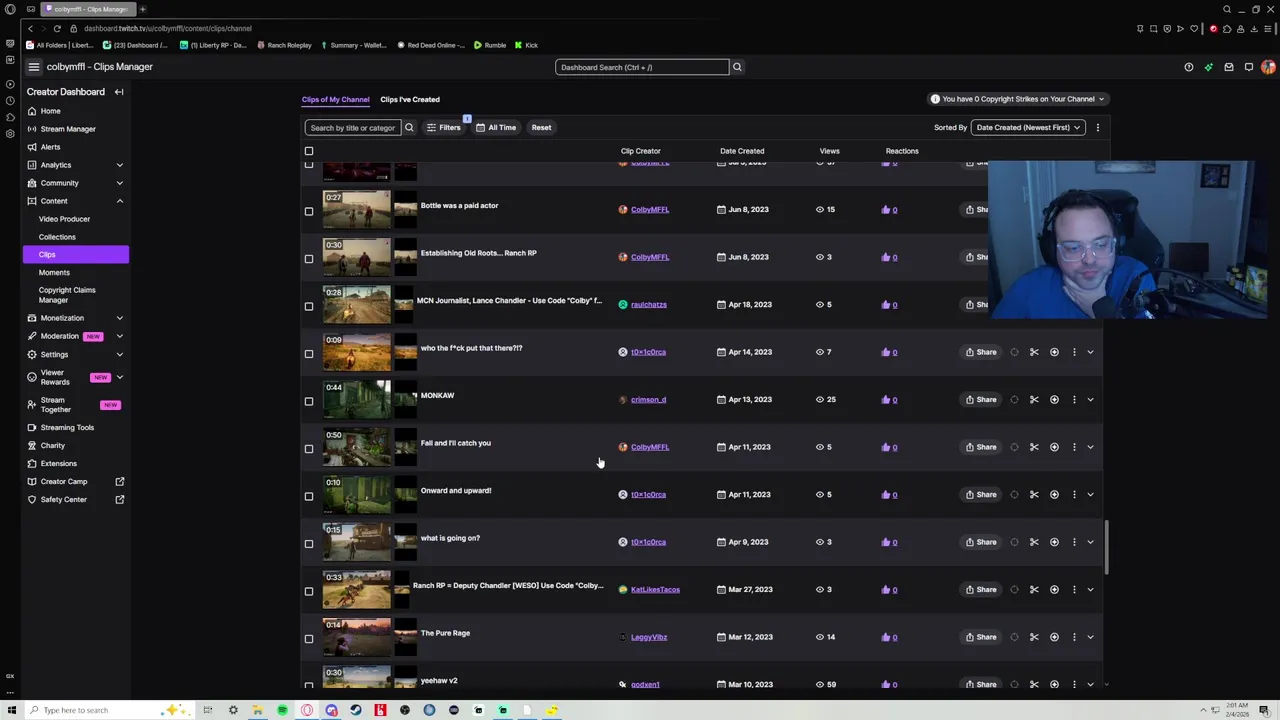Check the MONKAW clip checkbox

point(309,401)
